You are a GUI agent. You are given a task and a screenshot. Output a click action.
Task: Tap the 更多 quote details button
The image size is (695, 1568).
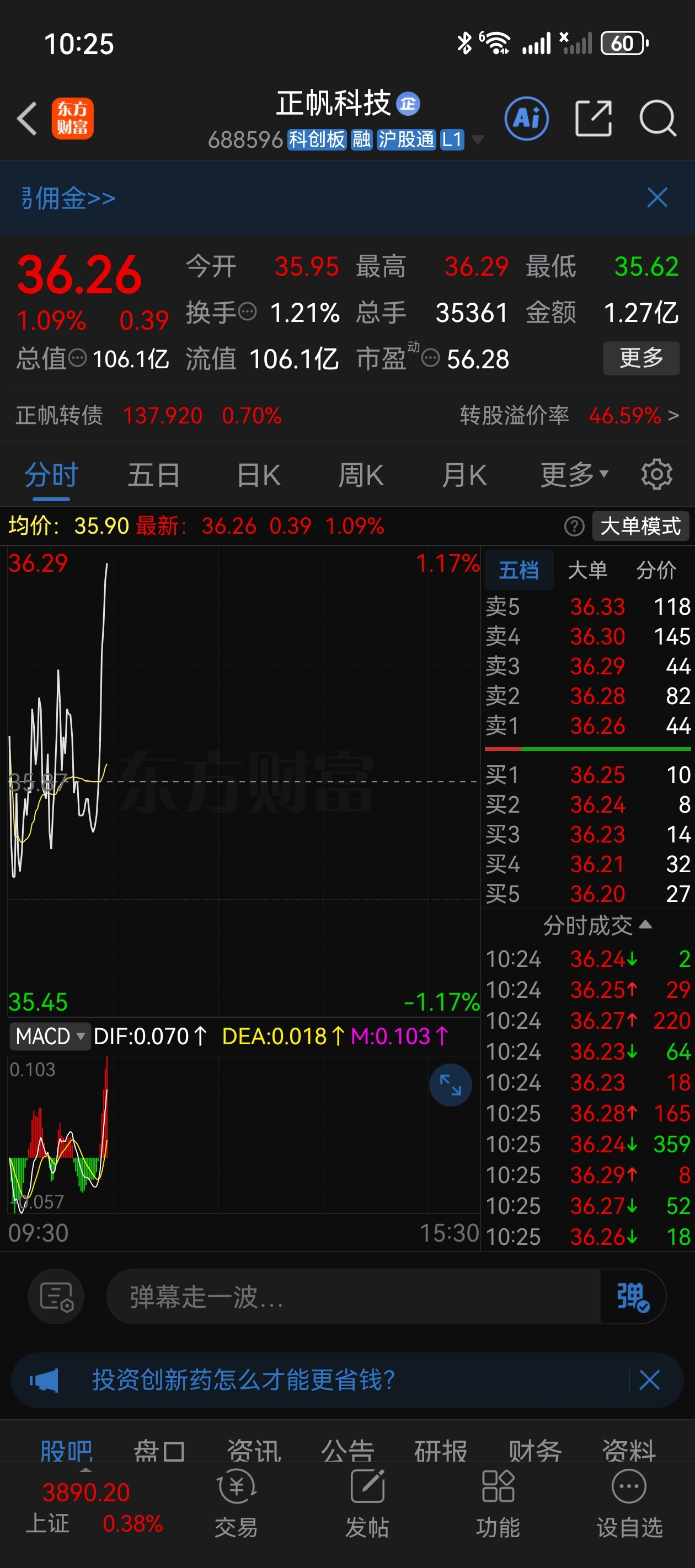pyautogui.click(x=641, y=358)
